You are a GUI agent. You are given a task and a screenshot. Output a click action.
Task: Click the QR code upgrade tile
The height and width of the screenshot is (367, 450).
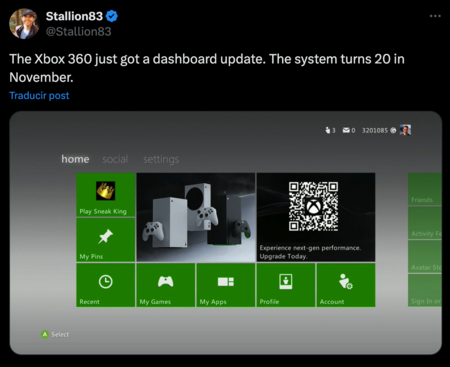(316, 217)
